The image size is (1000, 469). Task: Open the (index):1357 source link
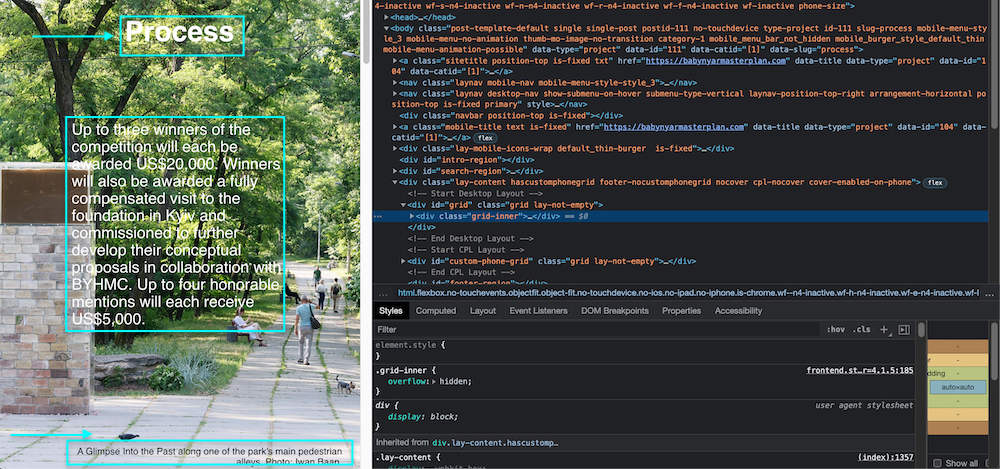[887, 457]
